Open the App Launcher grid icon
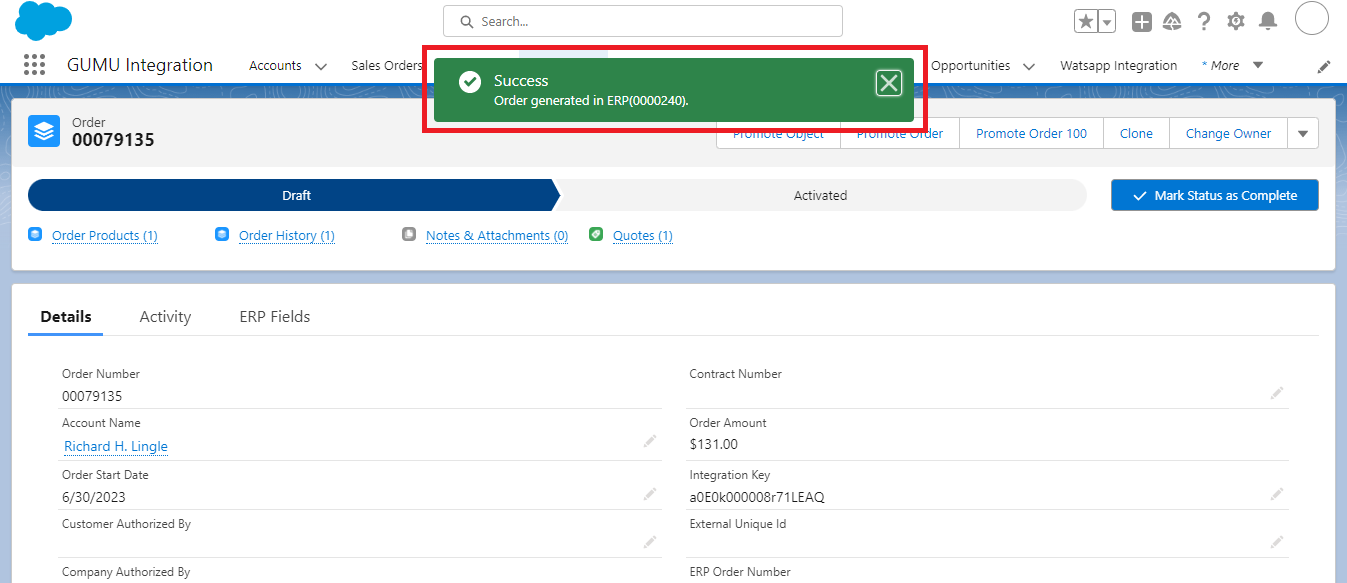Screen dimensions: 1347x583 tap(34, 65)
